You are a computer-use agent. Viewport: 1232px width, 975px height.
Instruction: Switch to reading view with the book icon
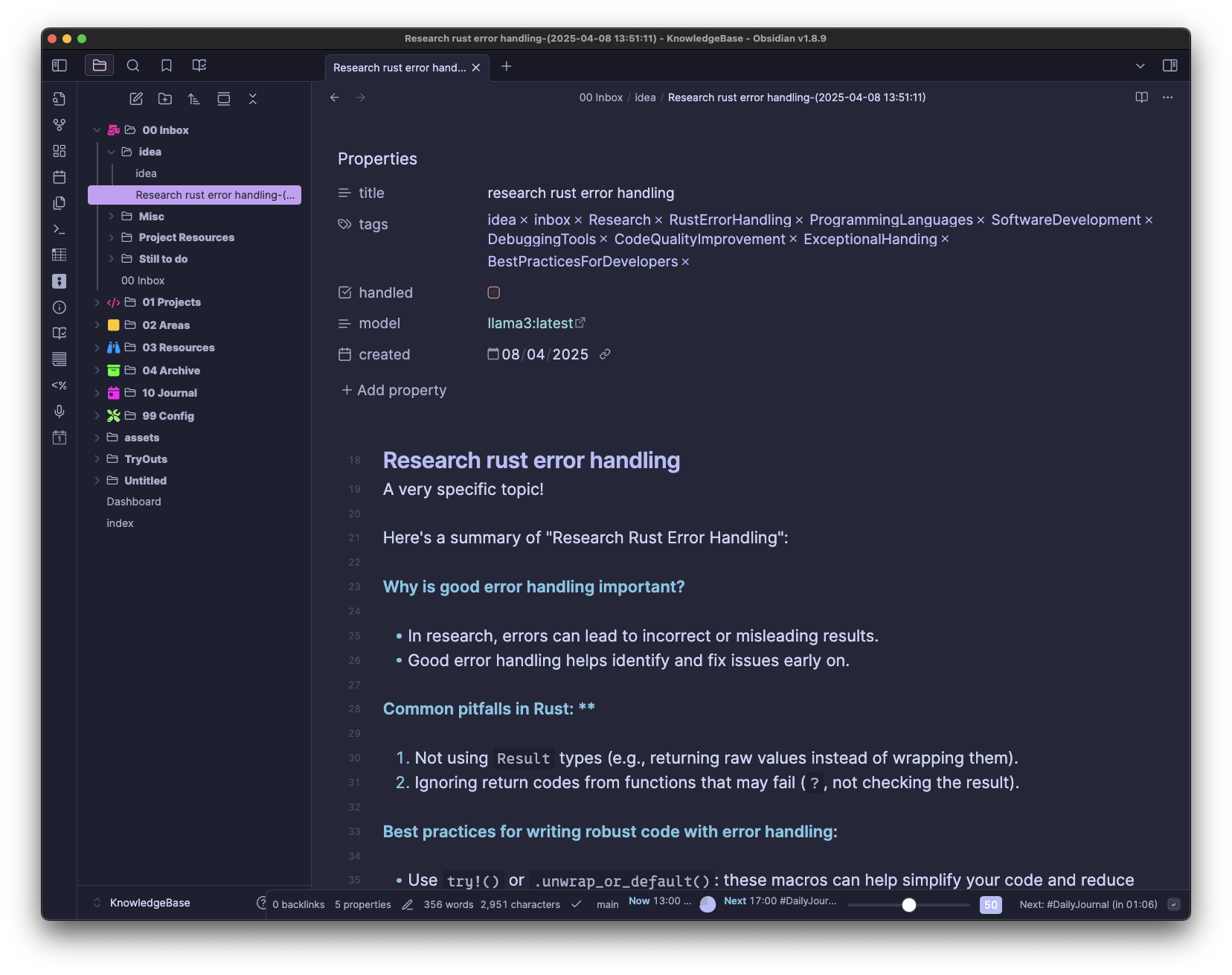tap(1140, 97)
